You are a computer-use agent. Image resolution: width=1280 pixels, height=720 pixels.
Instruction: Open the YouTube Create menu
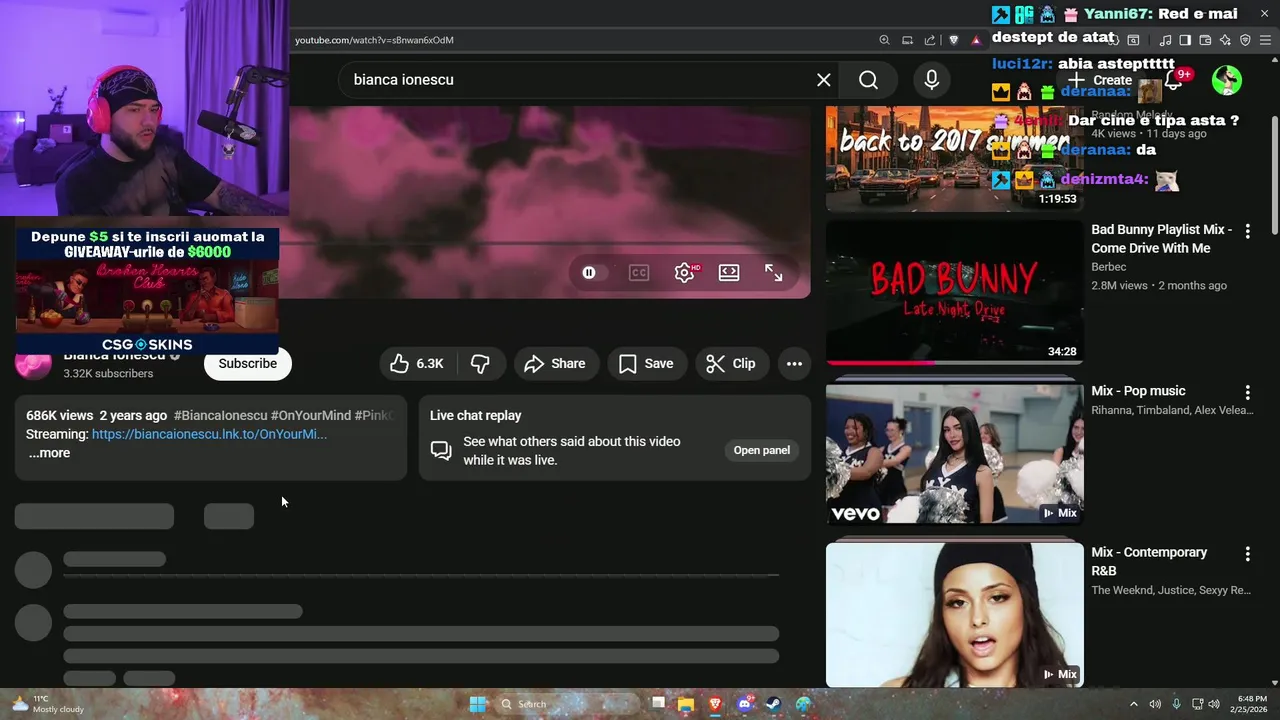point(1099,80)
